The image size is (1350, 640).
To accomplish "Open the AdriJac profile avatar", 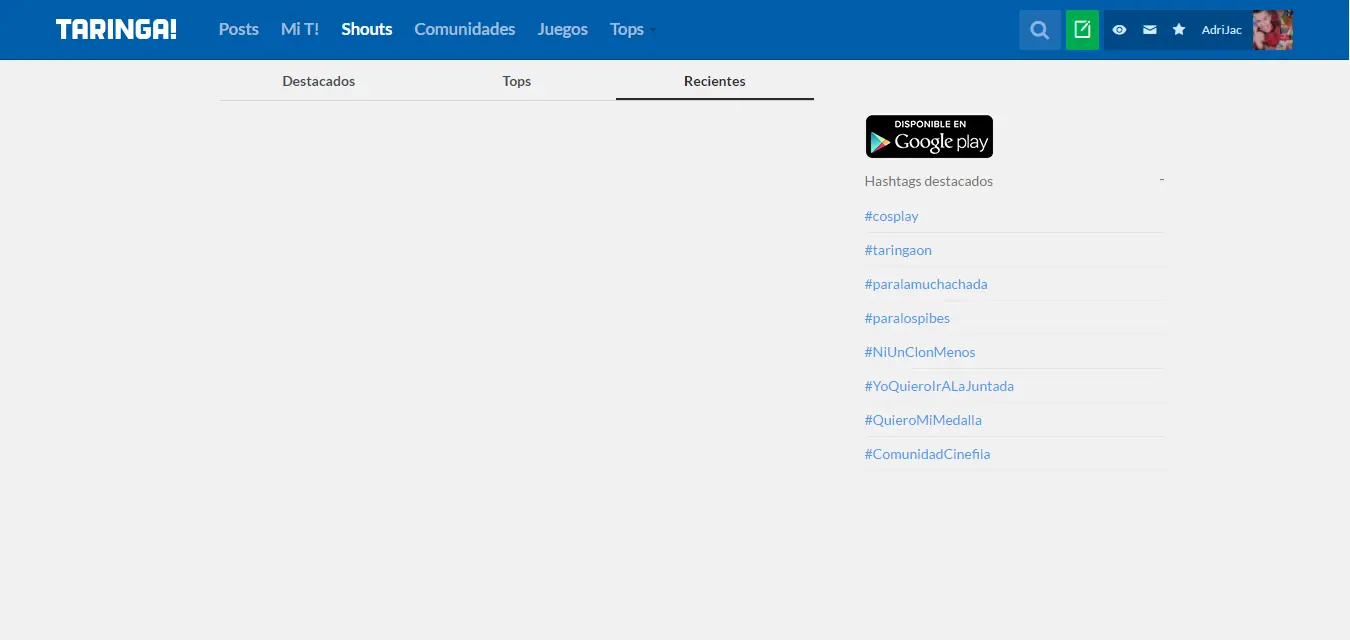I will point(1273,30).
